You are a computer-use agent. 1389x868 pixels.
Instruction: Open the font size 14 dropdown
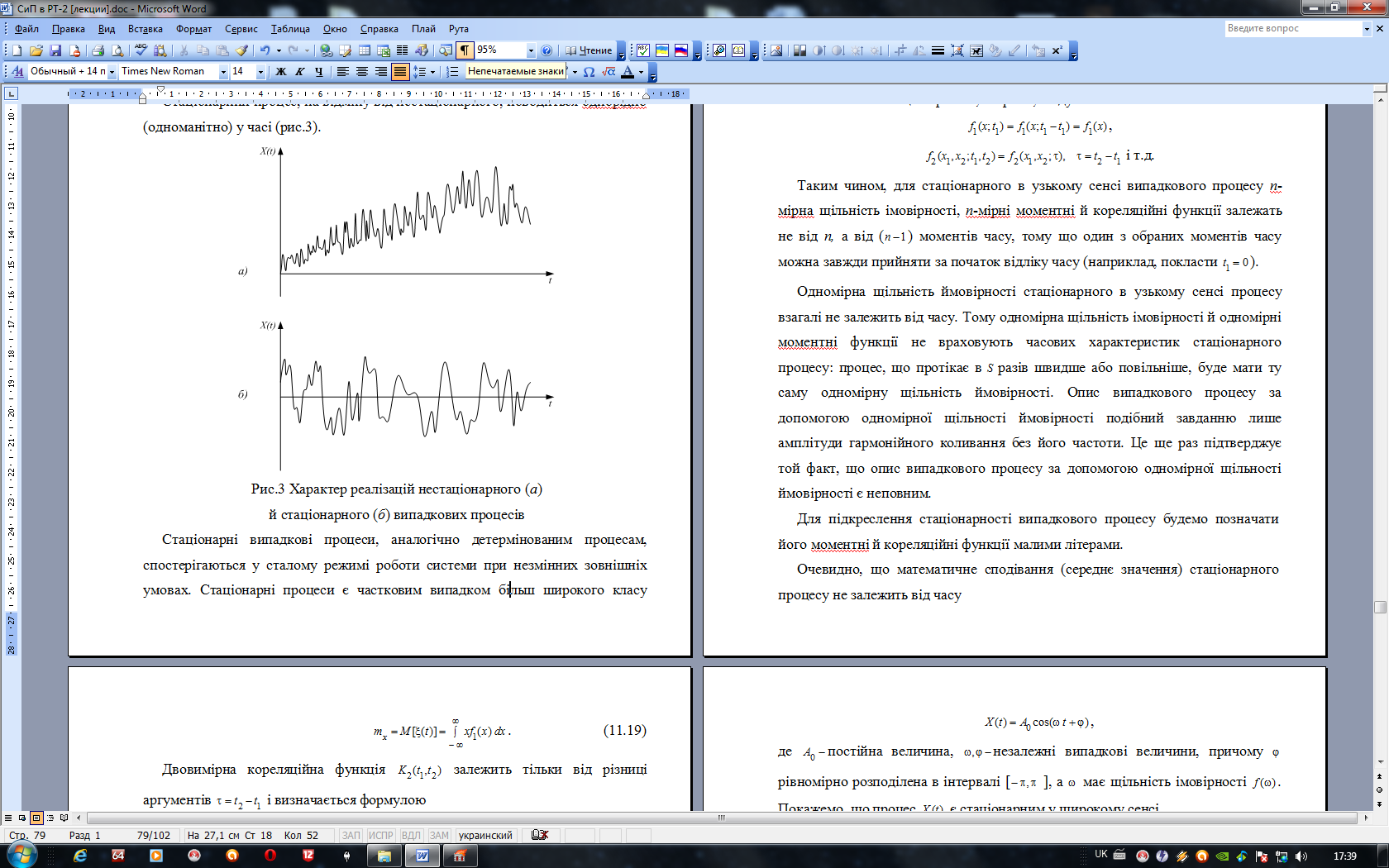[260, 72]
